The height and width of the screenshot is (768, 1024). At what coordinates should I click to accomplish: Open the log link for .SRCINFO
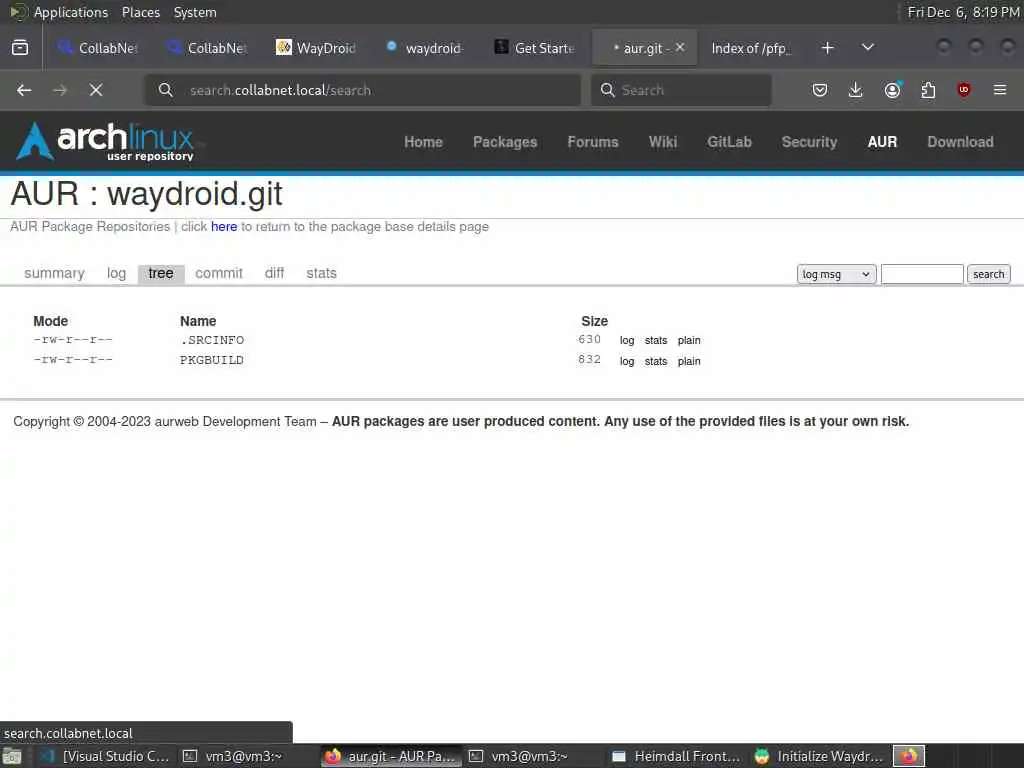tap(627, 340)
